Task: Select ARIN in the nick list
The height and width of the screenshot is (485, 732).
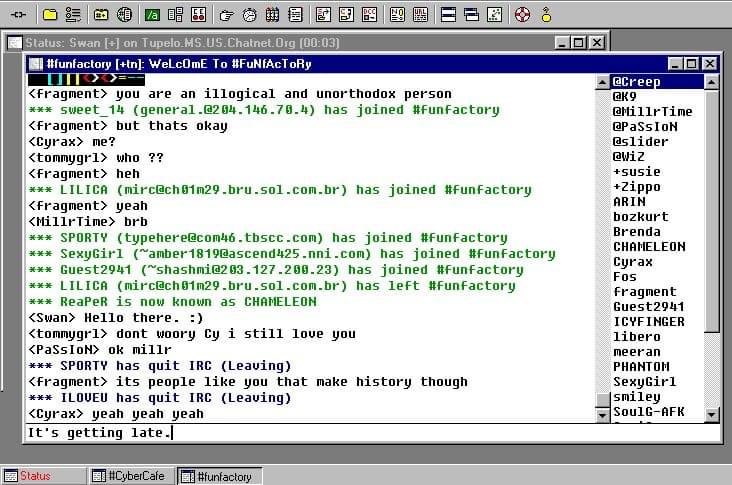Action: coord(657,202)
